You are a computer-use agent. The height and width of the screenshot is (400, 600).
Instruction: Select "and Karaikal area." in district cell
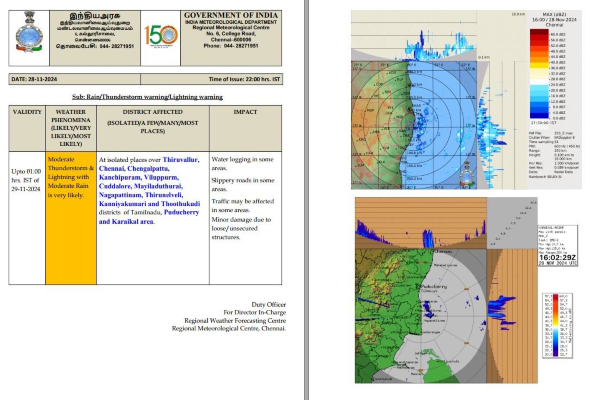pos(127,221)
